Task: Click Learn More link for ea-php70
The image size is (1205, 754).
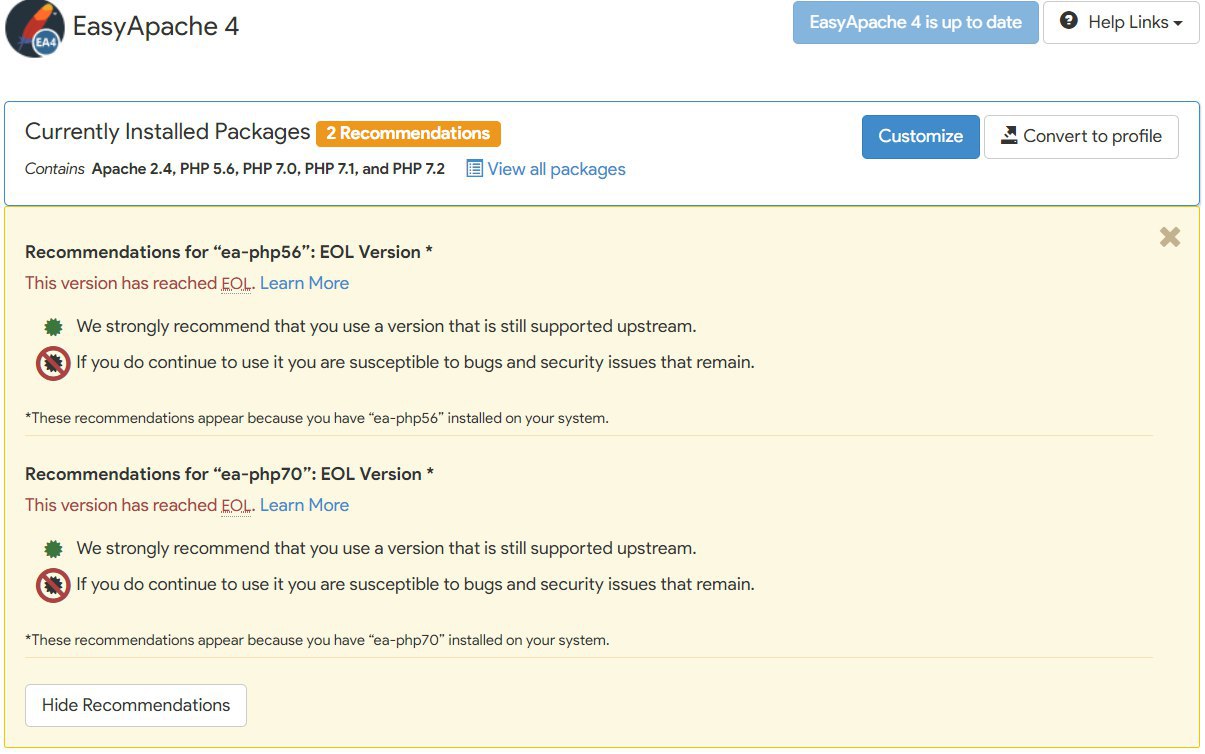Action: tap(304, 505)
